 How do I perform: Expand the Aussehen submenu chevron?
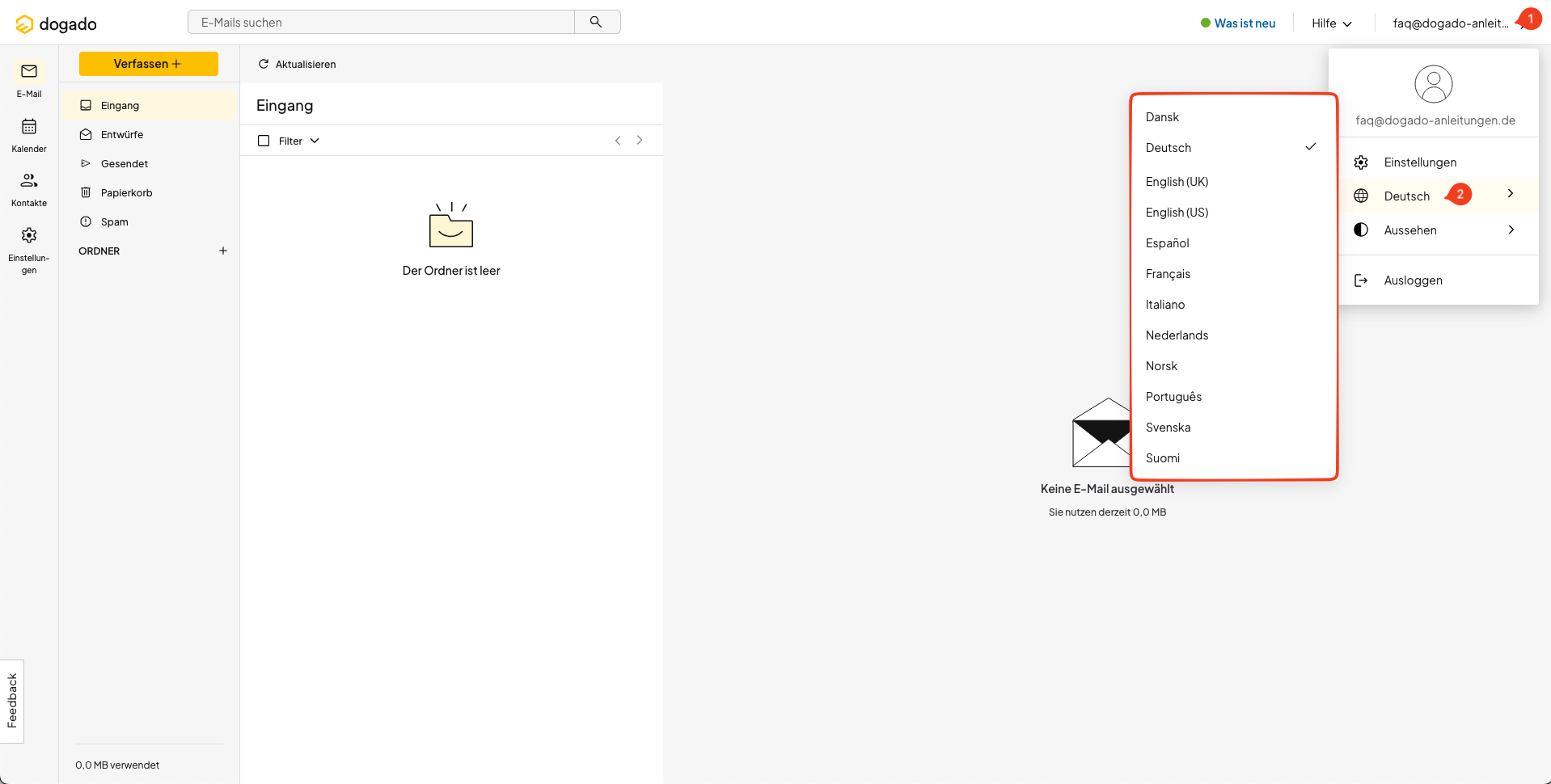(1511, 230)
